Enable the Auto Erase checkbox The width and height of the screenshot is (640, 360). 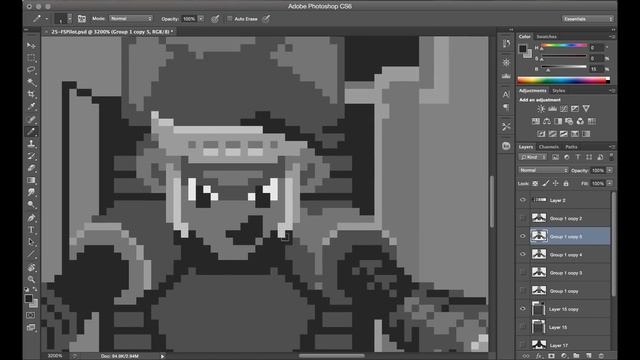point(229,19)
